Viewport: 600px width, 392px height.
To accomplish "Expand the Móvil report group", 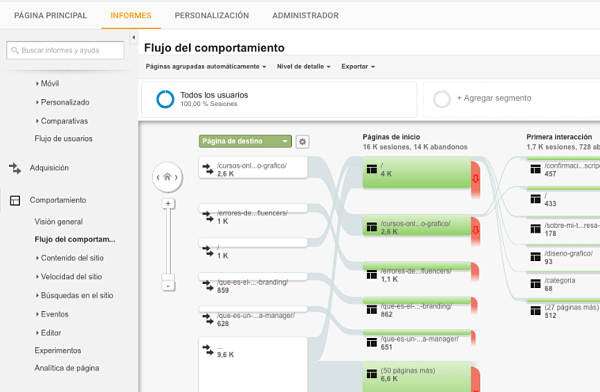I will pyautogui.click(x=47, y=83).
